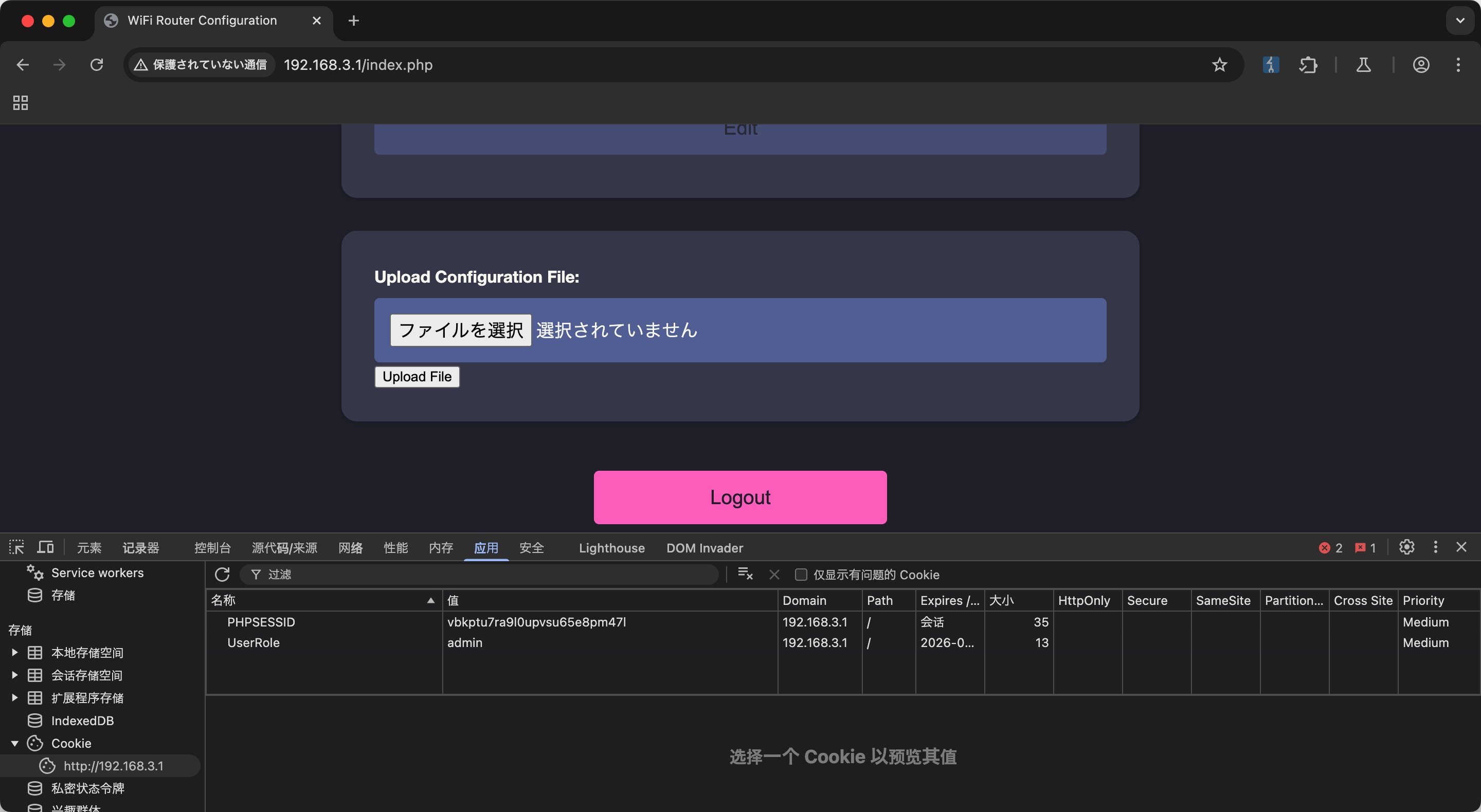Open the browser extensions puzzle icon

pyautogui.click(x=1308, y=65)
